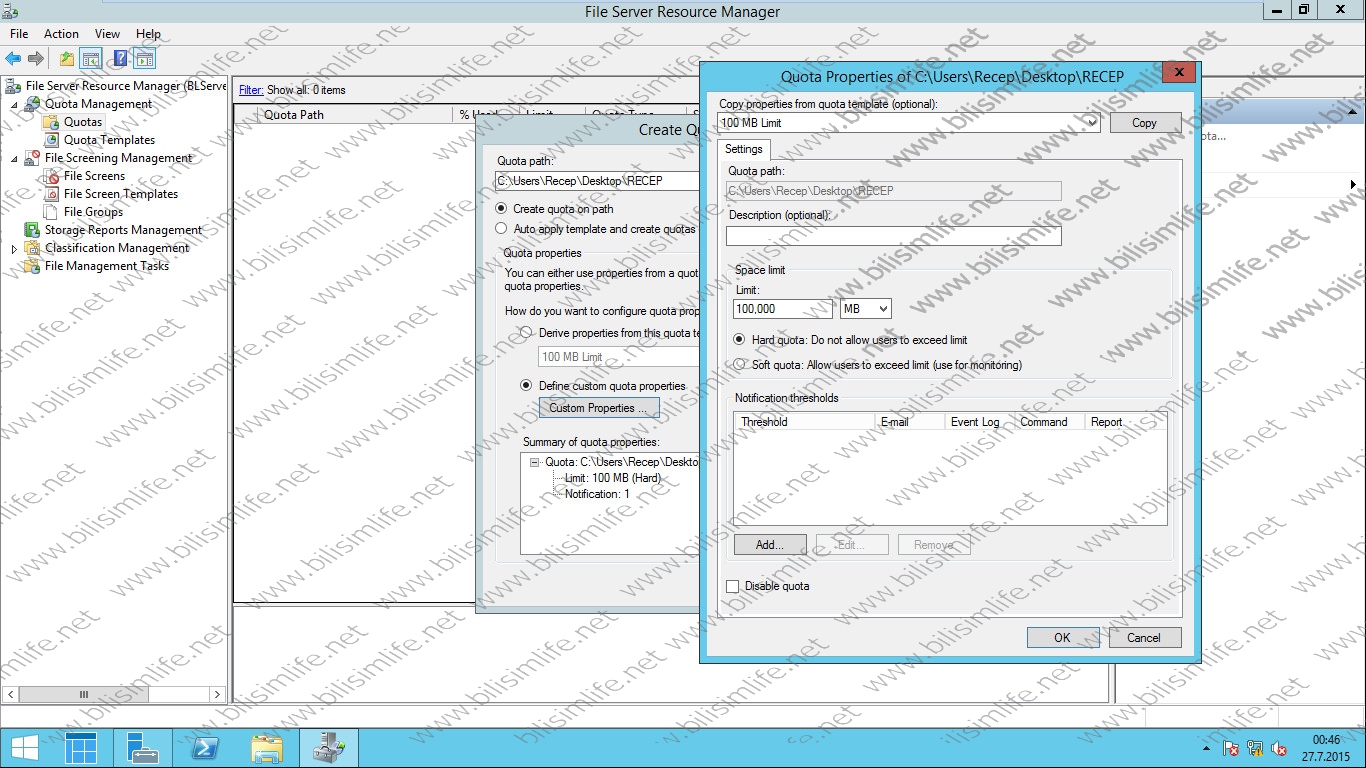The image size is (1366, 768).
Task: Open the Storage Reports Management node icon
Action: (x=33, y=230)
